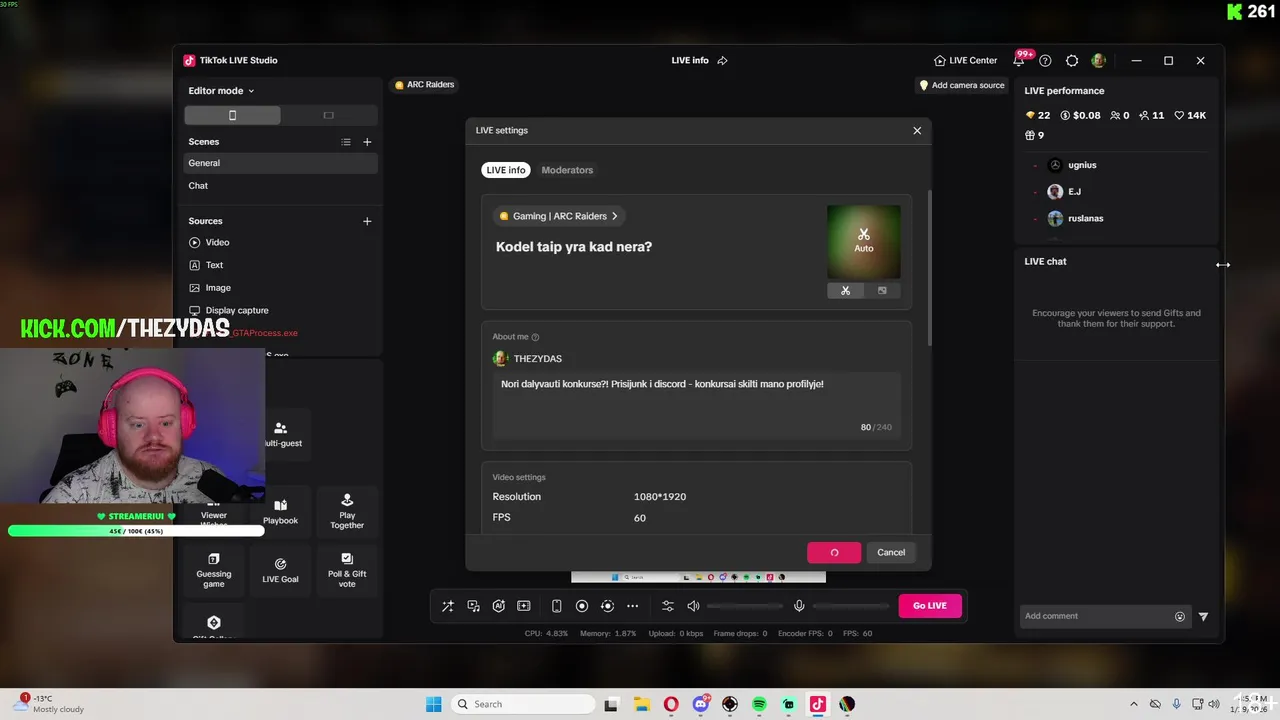This screenshot has width=1280, height=720.
Task: Select the auto crop cover option
Action: point(845,291)
